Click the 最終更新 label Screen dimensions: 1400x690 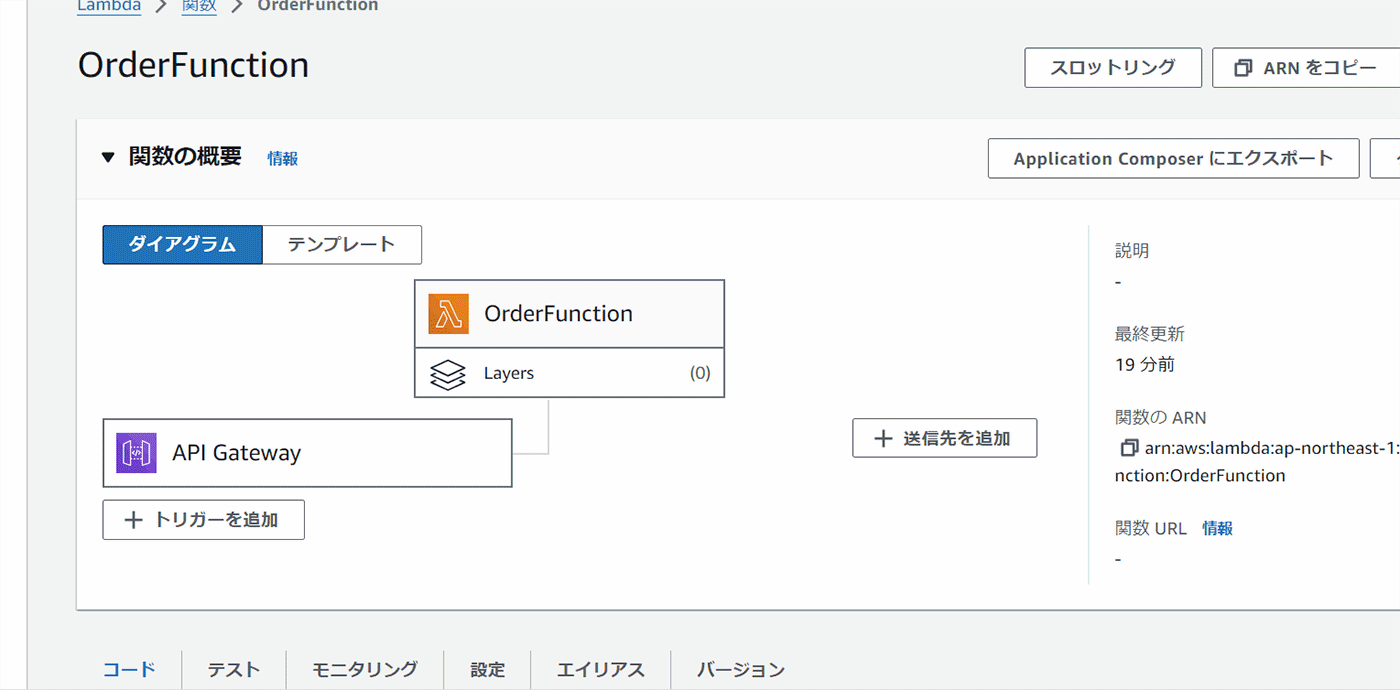pos(1150,334)
